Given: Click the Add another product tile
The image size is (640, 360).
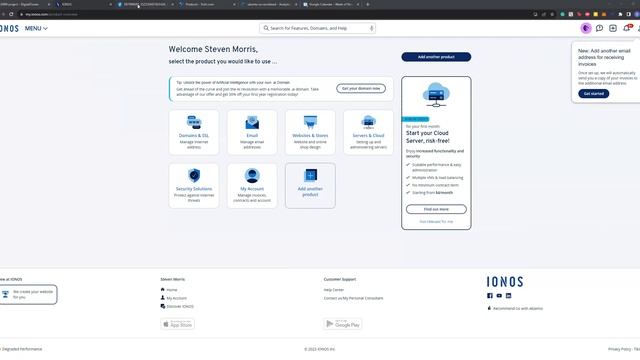Looking at the screenshot, I should [x=310, y=186].
